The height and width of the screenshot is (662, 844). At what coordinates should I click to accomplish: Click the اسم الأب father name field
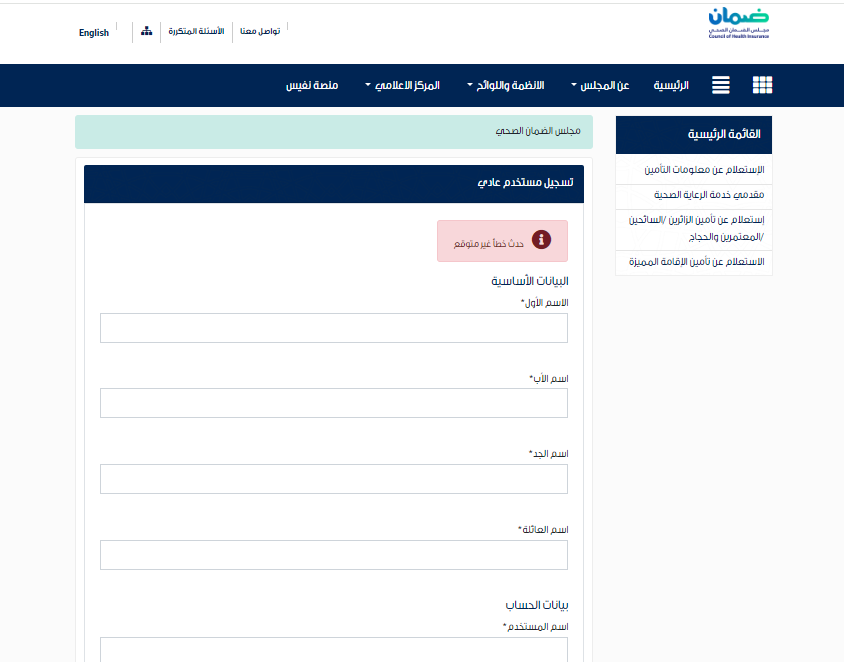[334, 403]
